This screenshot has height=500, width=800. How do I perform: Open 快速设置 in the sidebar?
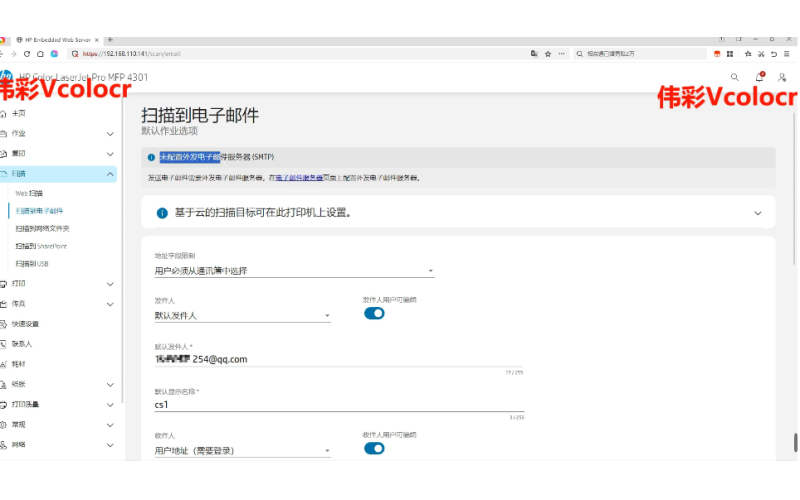[26, 324]
